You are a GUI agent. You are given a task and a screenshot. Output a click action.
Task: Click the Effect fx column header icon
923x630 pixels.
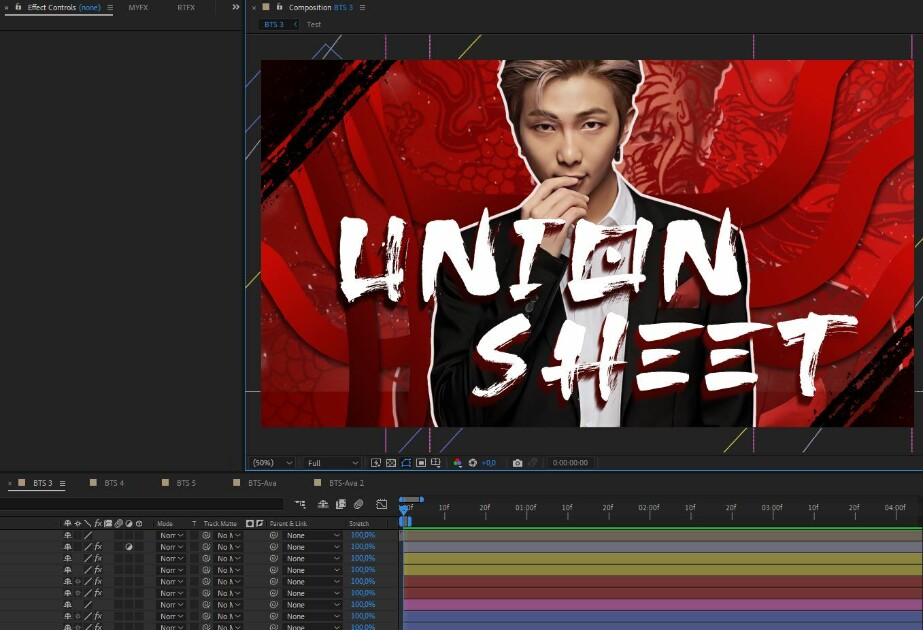pyautogui.click(x=98, y=523)
